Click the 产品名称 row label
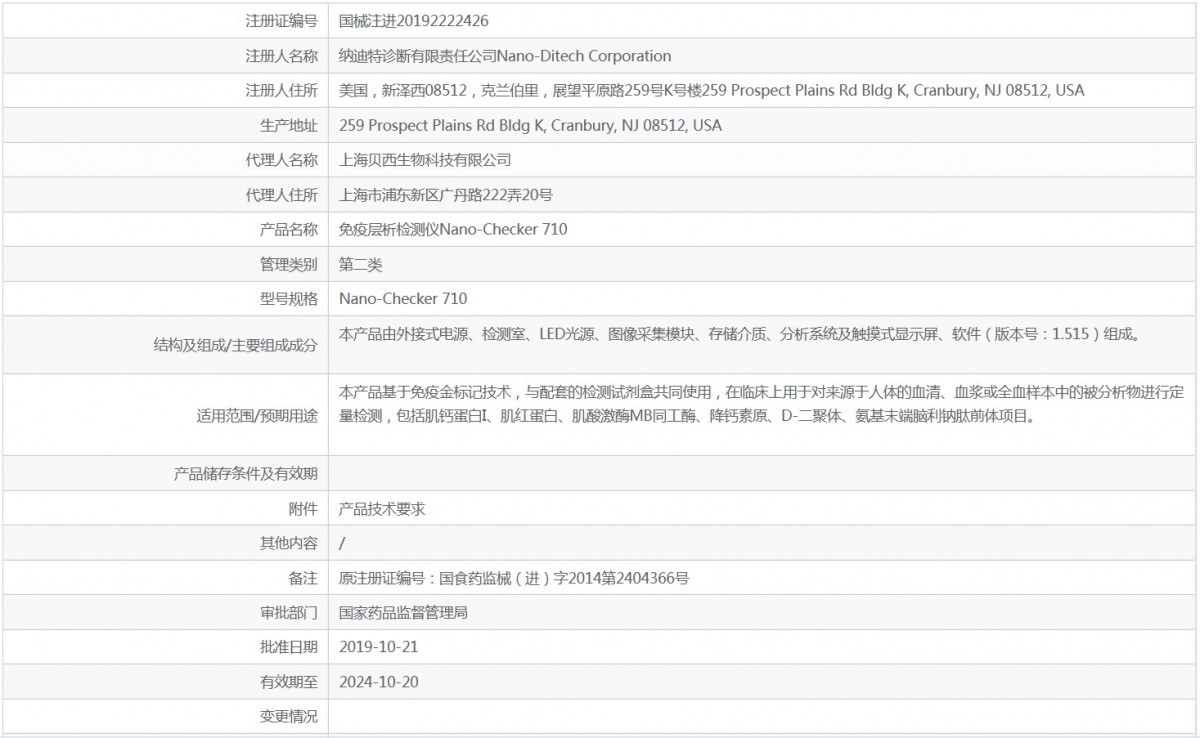The height and width of the screenshot is (738, 1200). pyautogui.click(x=289, y=229)
